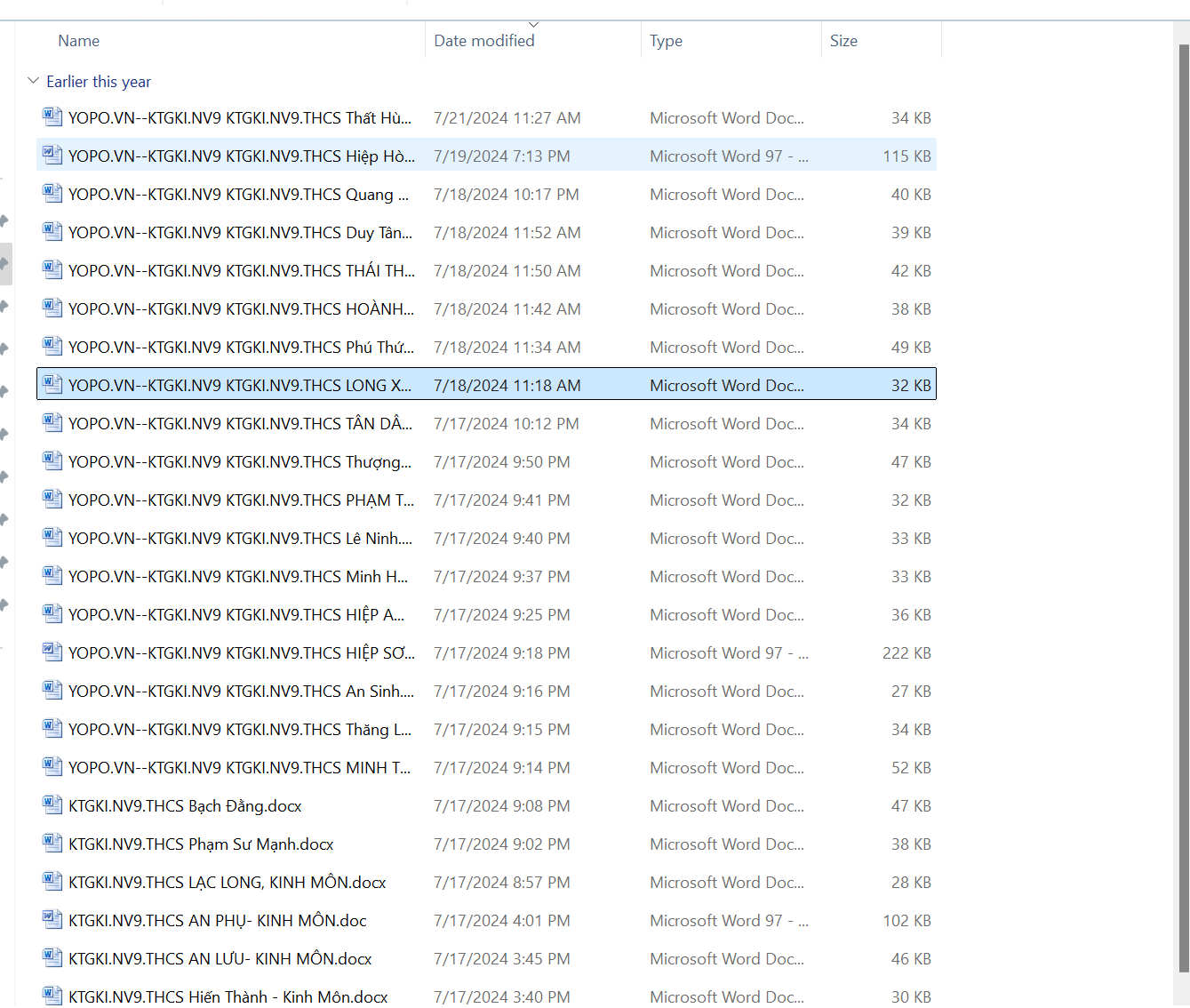Click Word icon of HIỆP SƠ... file
Viewport: 1190px width, 1008px height.
pyautogui.click(x=52, y=652)
